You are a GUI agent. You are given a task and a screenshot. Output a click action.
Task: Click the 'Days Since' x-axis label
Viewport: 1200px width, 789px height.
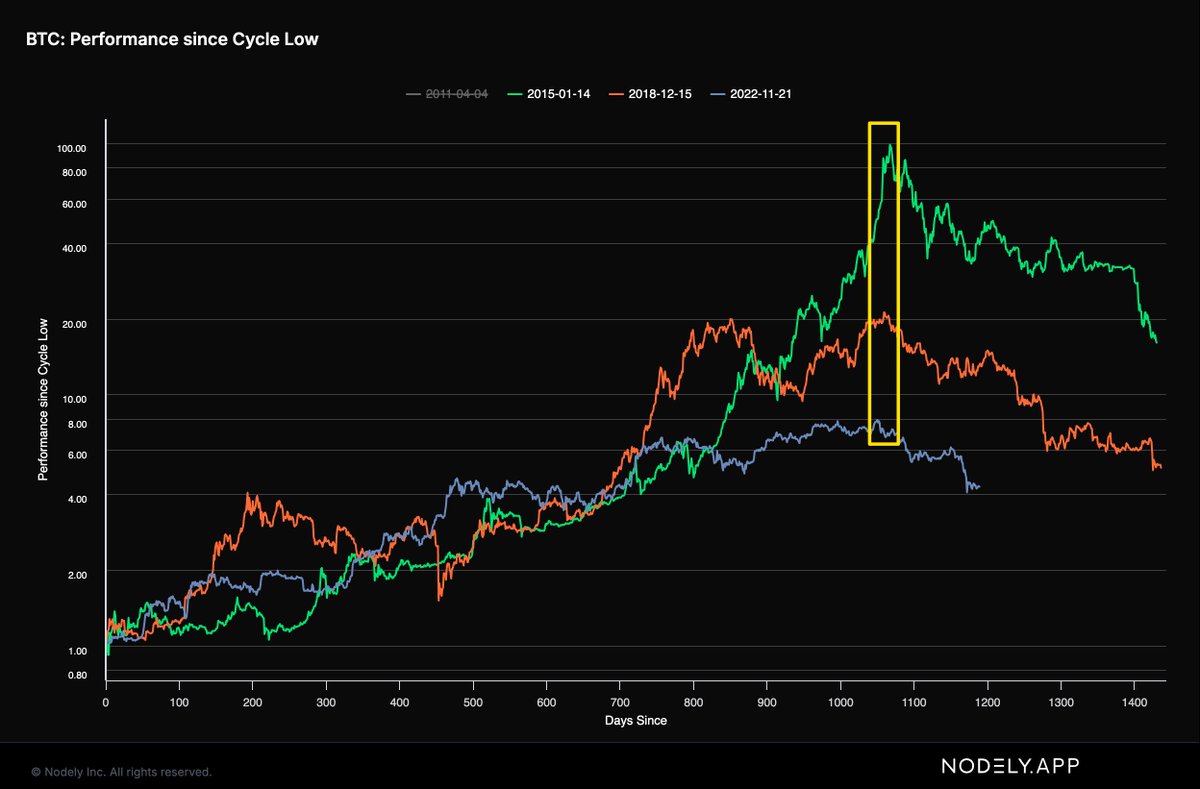pos(635,721)
